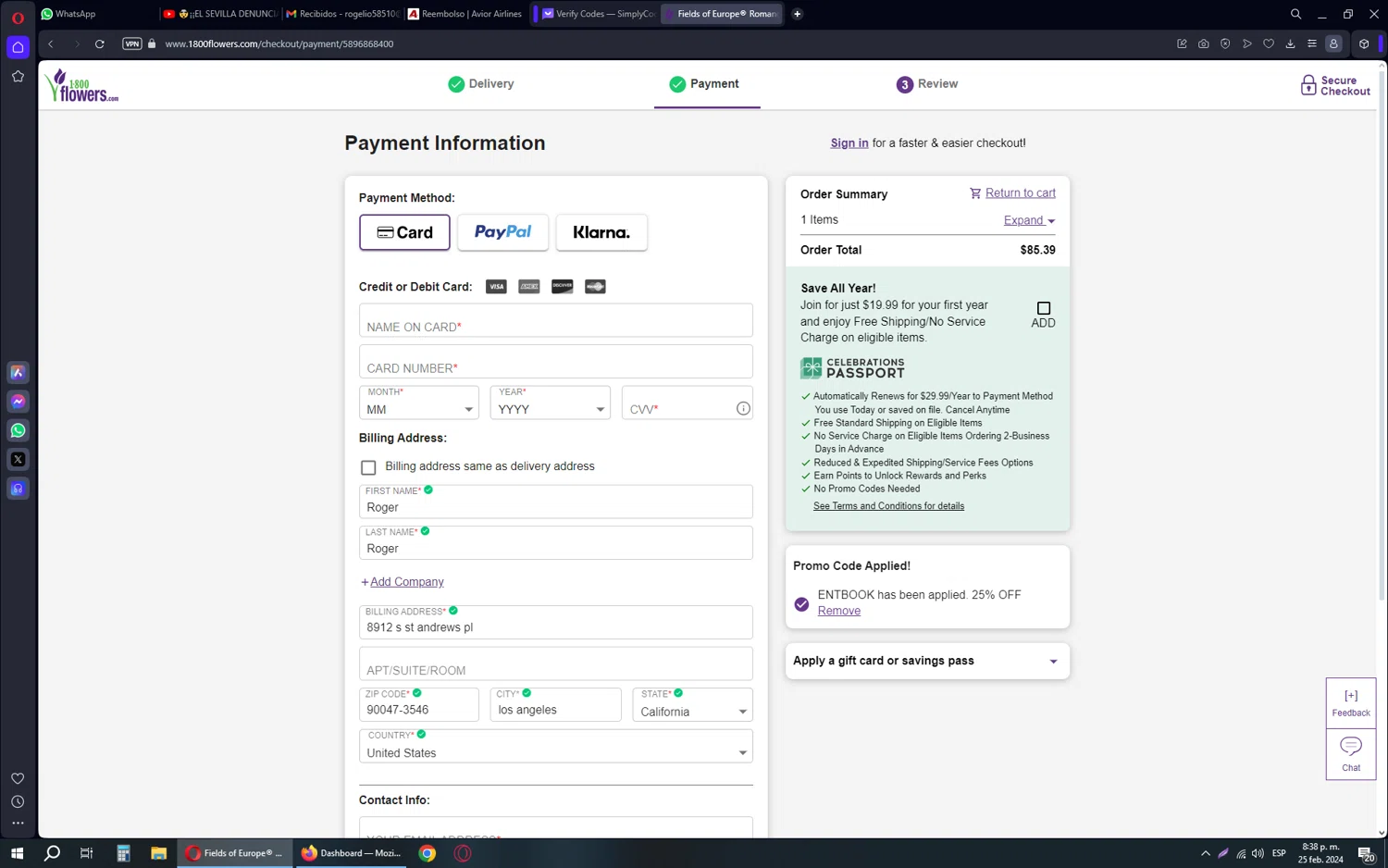Open the browser tab search icon

1295,14
